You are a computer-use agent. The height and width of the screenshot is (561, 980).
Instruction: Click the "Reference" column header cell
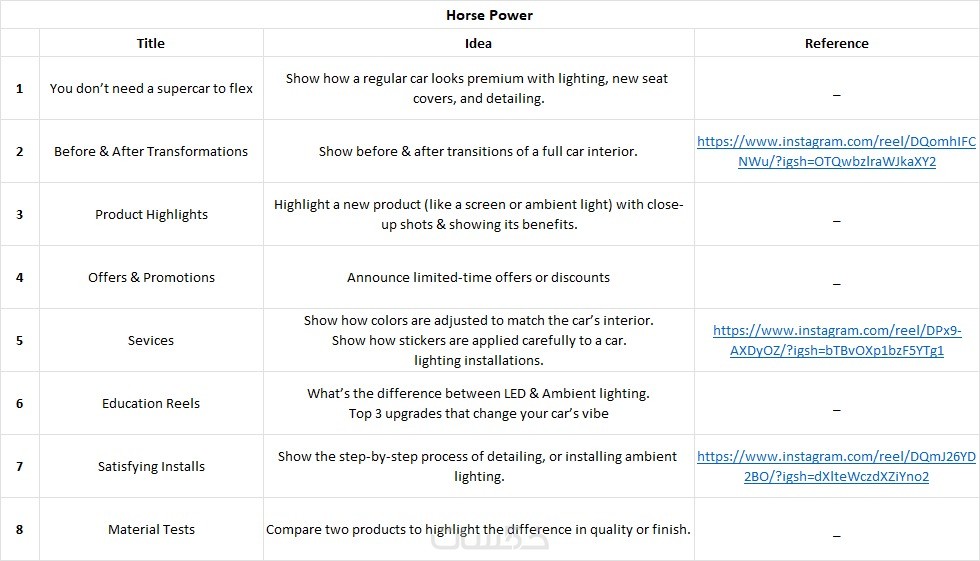pyautogui.click(x=836, y=43)
